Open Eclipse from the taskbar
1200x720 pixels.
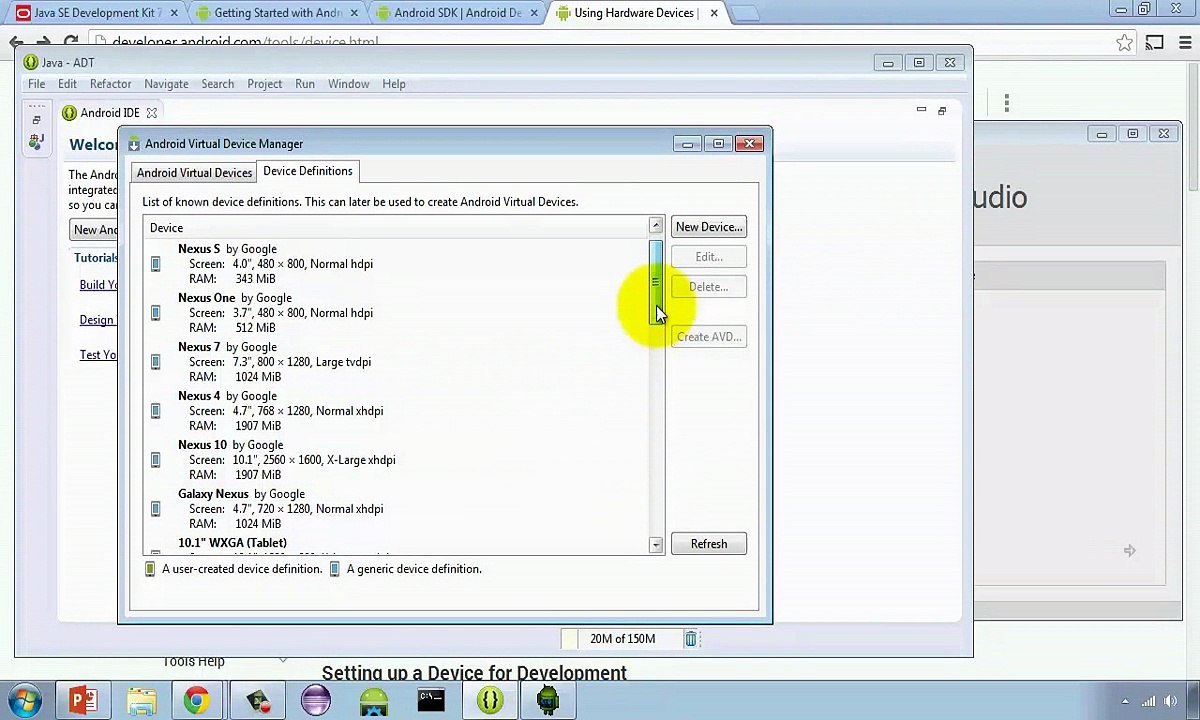(315, 700)
